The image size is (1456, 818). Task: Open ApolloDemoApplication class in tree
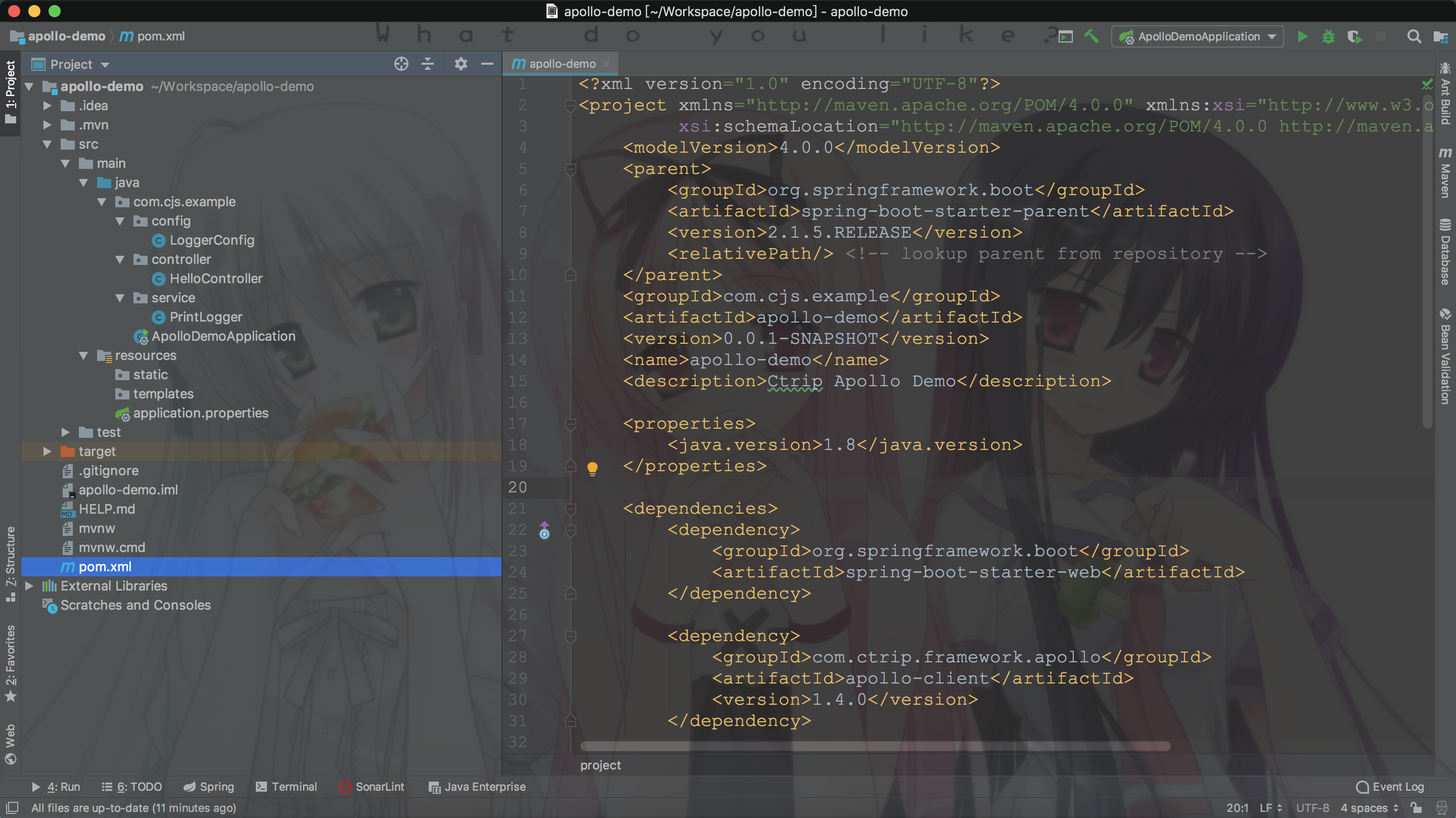(x=223, y=336)
